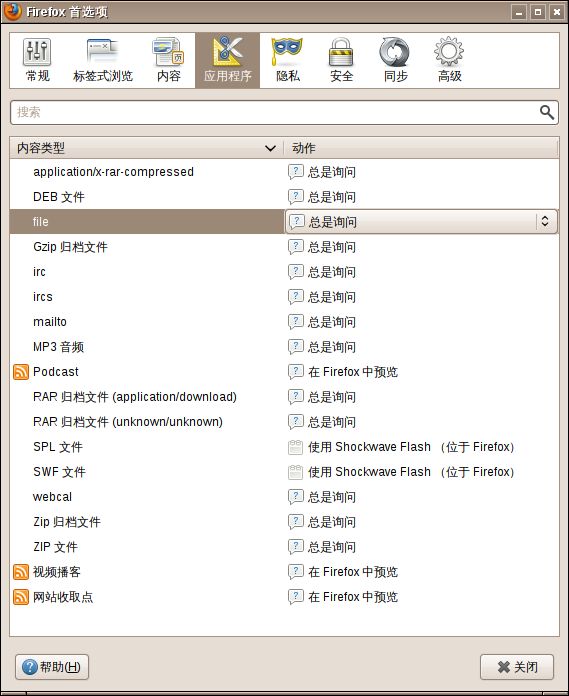Select the SWF 文件 row
The height and width of the screenshot is (696, 569).
pyautogui.click(x=284, y=472)
